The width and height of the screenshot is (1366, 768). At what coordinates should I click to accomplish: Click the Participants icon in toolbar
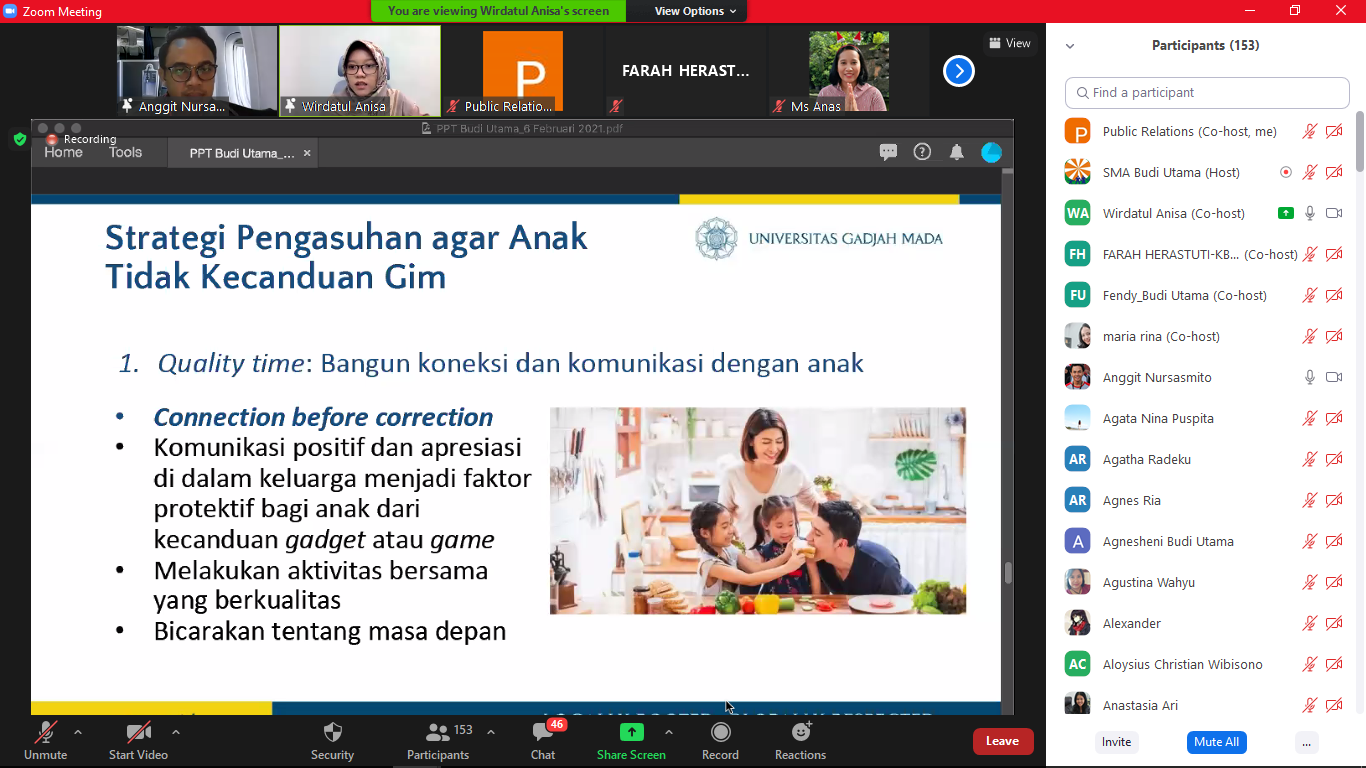437,732
